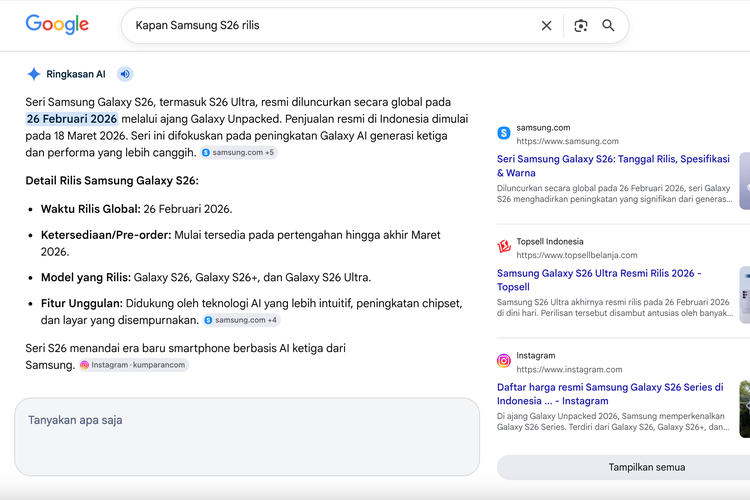Screen dimensions: 750x500
Task: Click Ketersediaan/Pre-order bullet text
Action: (x=241, y=243)
